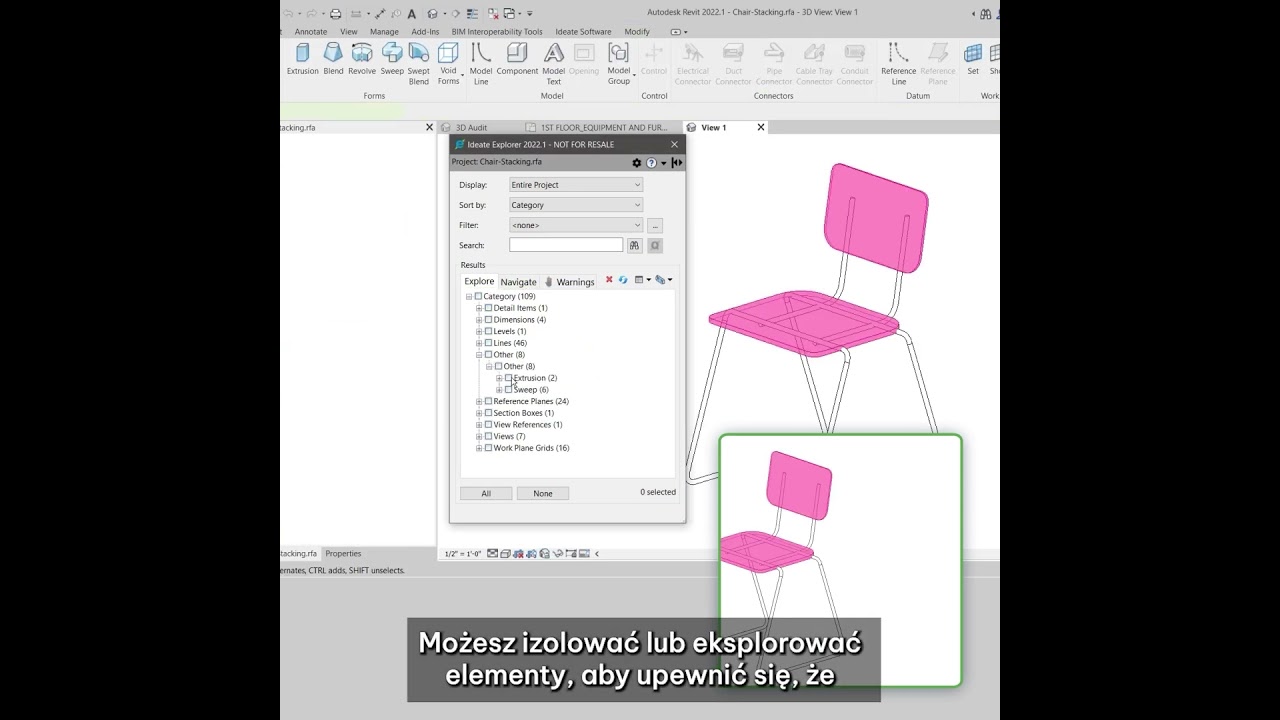Select the Sweep form tool
Screen dimensions: 1280x720
[392, 60]
